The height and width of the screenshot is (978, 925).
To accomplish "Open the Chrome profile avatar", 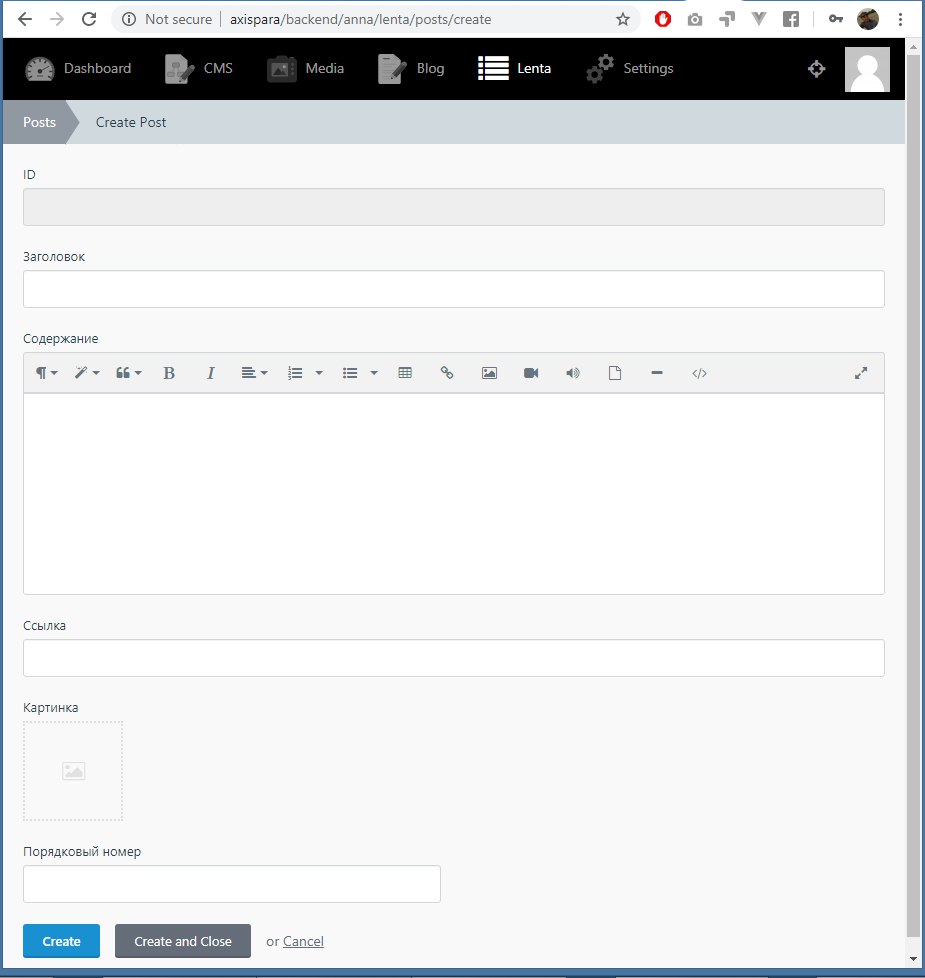I will (868, 19).
